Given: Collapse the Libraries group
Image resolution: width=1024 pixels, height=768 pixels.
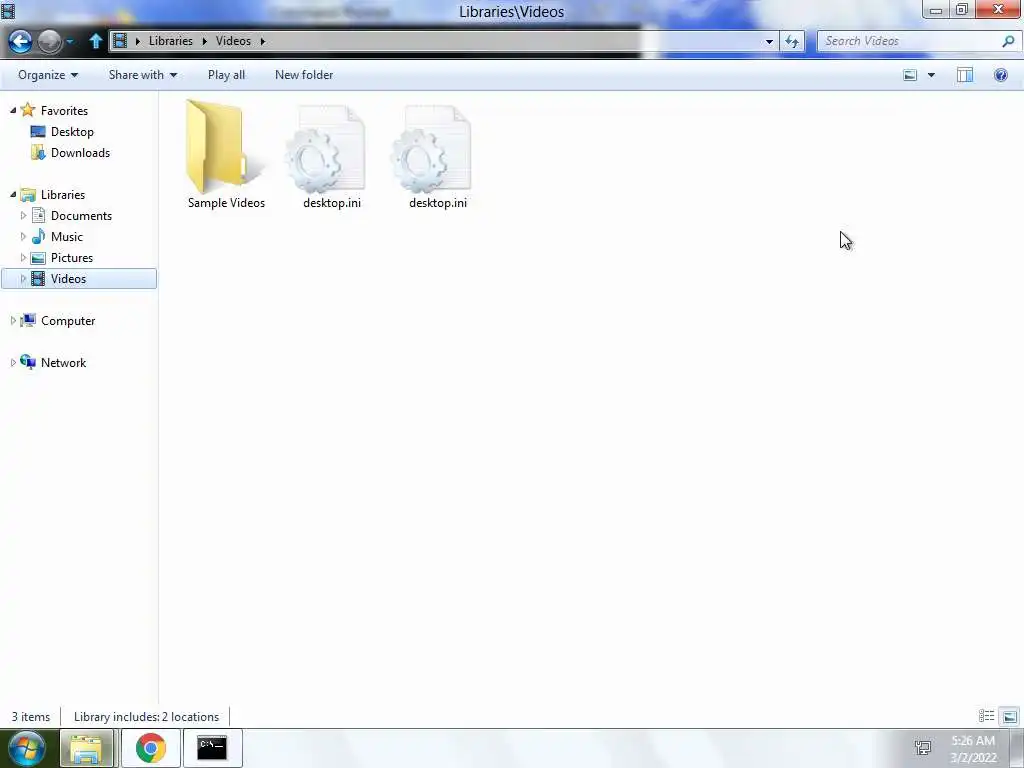Looking at the screenshot, I should [x=13, y=195].
